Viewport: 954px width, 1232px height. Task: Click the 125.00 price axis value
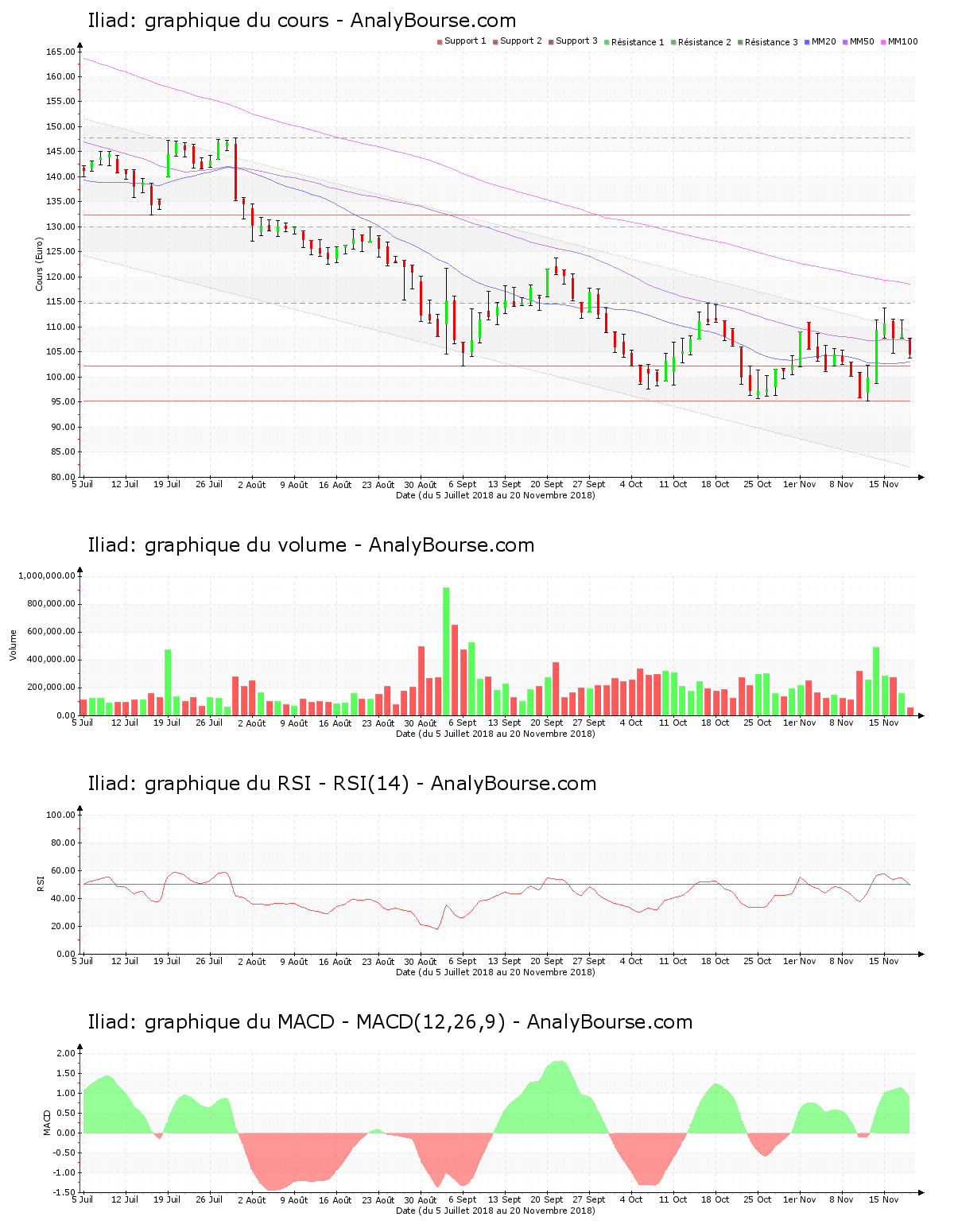60,252
